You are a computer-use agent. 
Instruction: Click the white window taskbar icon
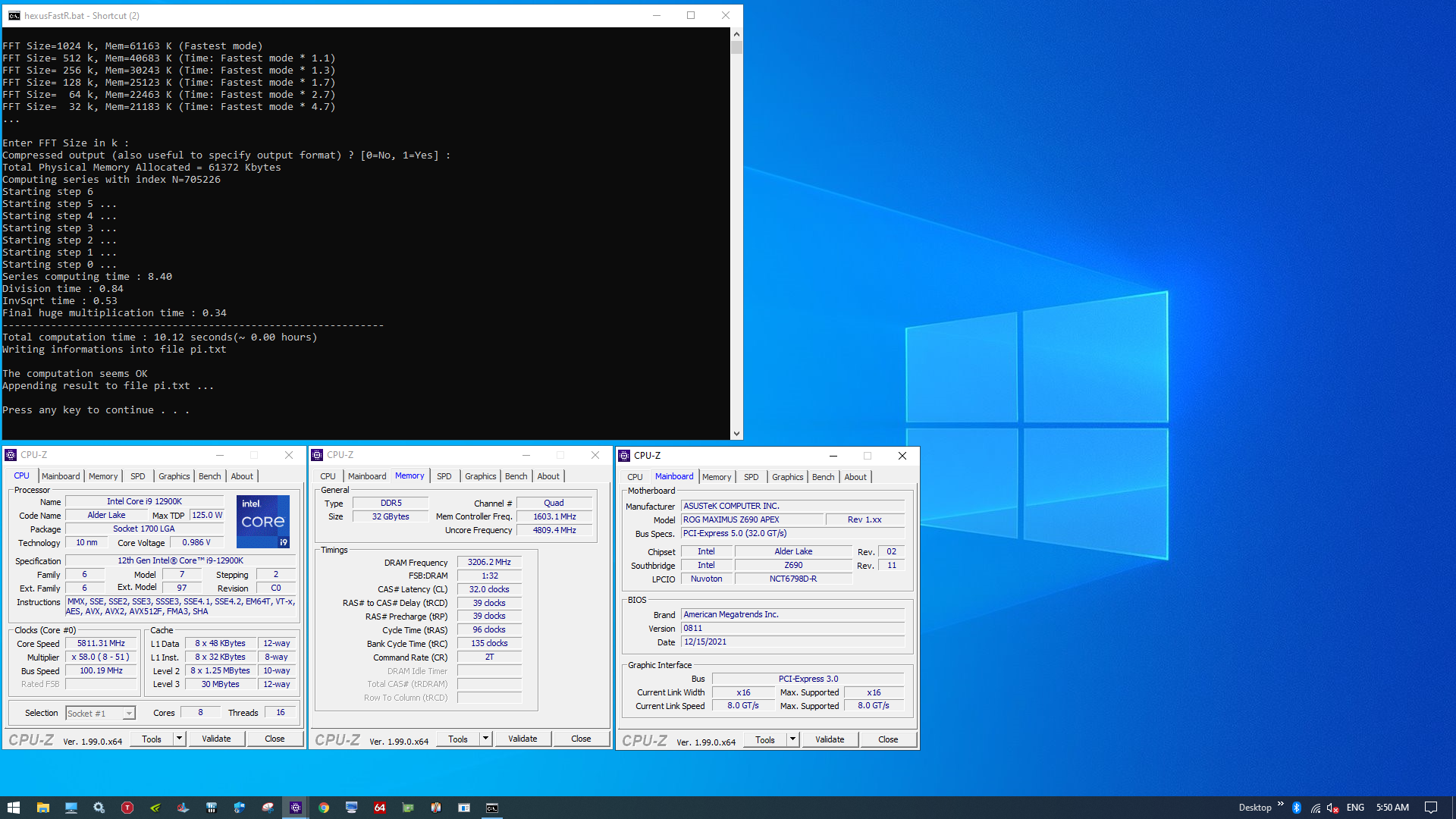(464, 808)
